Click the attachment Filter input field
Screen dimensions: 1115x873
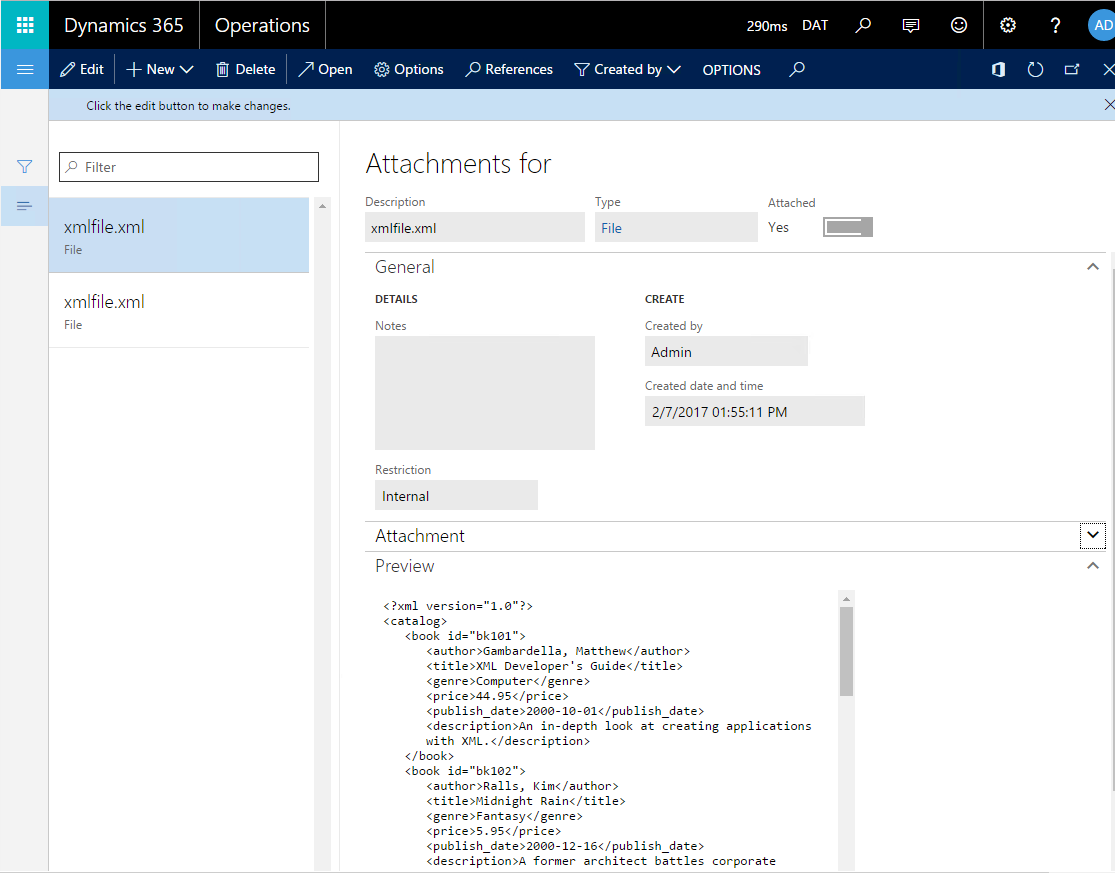point(190,167)
